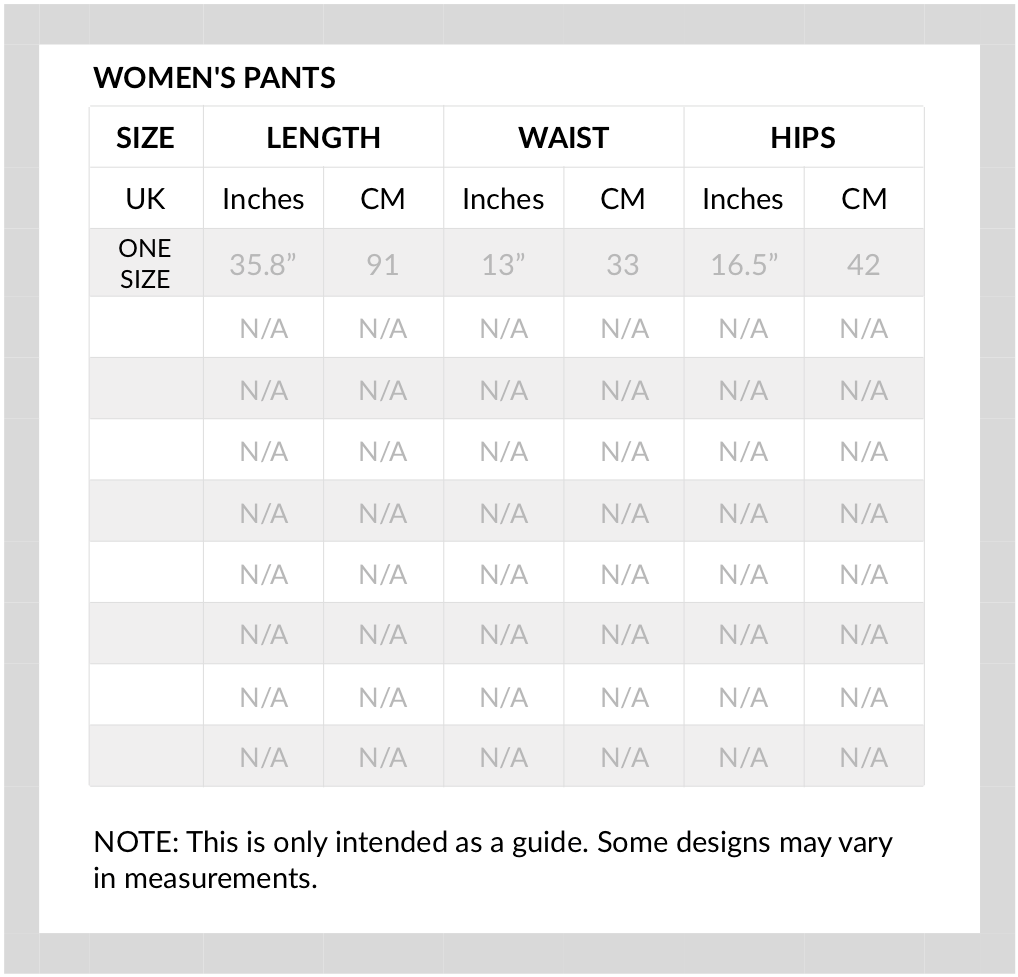Click CM subheader under HIPS
1018x977 pixels.
(x=863, y=199)
